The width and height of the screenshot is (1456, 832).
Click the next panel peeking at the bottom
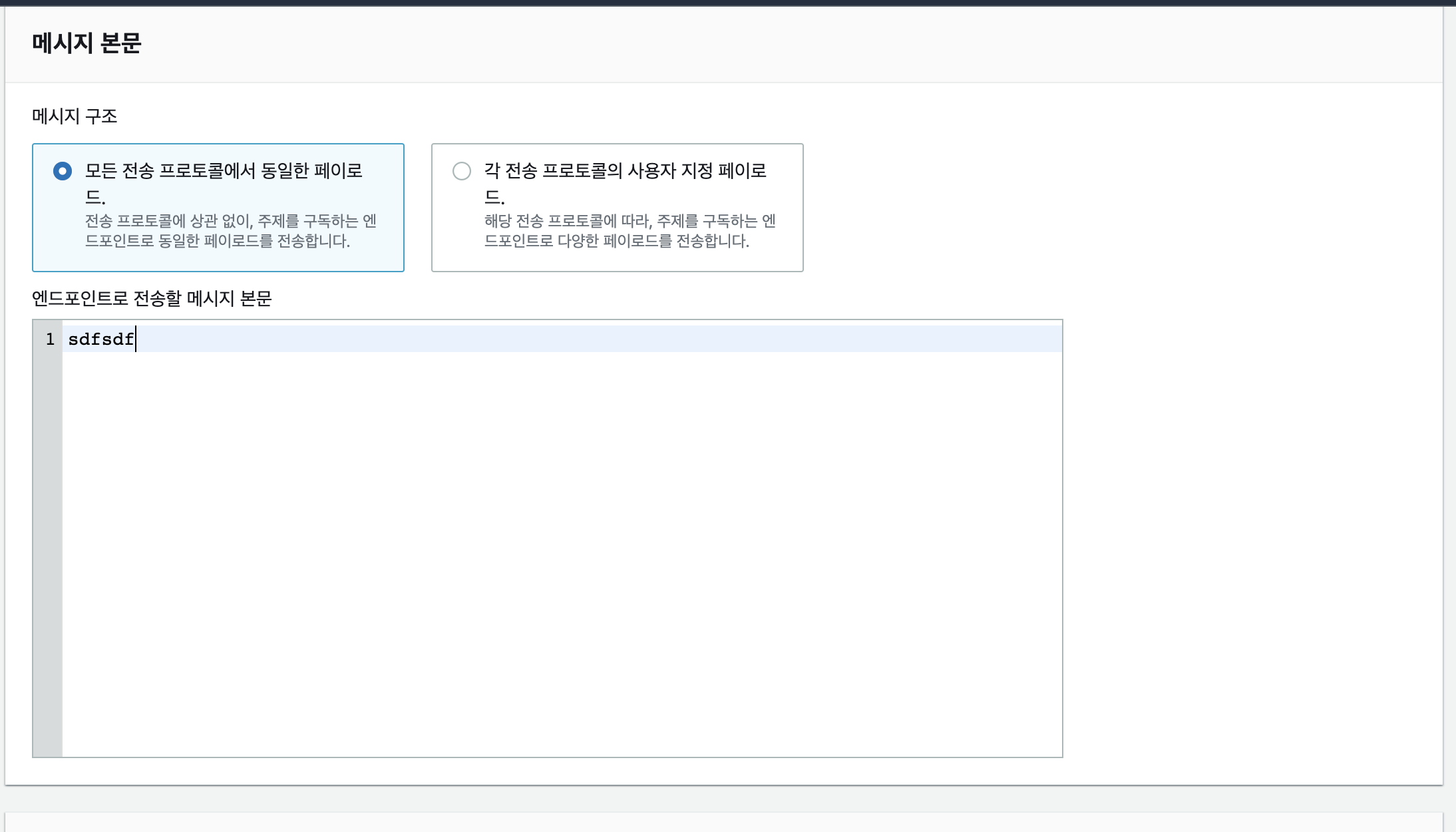(x=724, y=823)
